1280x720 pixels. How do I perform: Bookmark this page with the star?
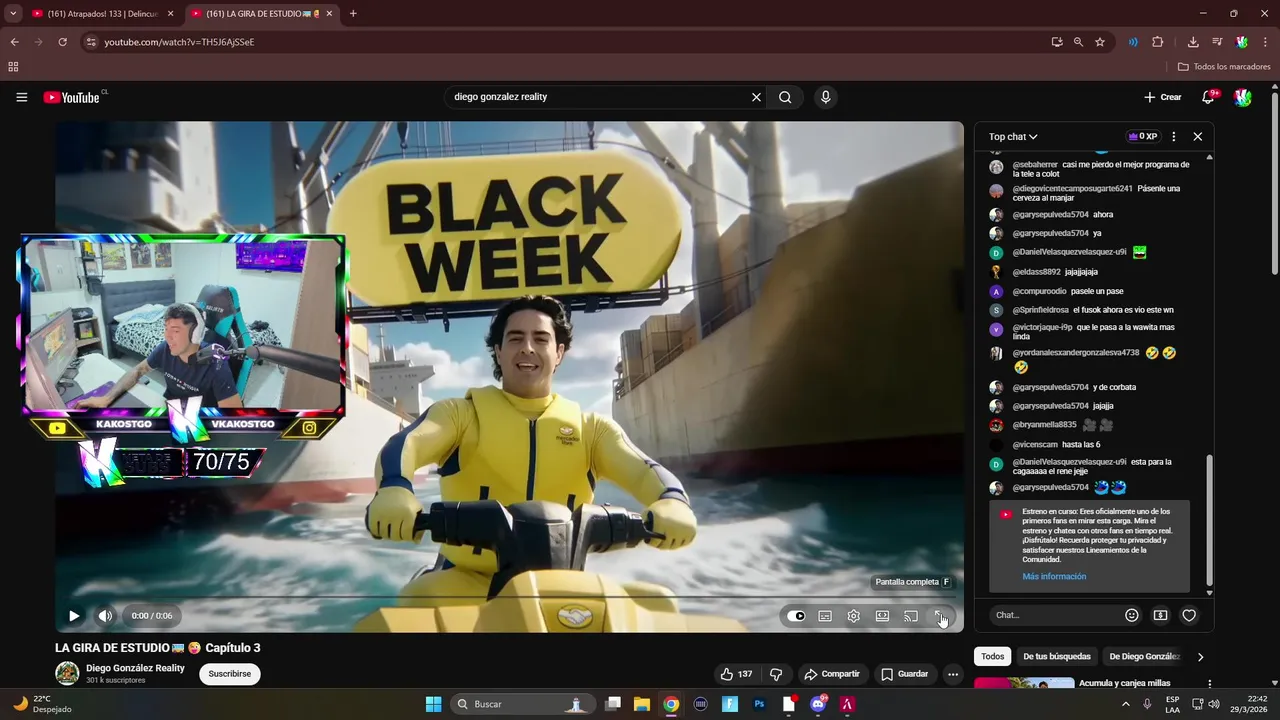pos(1100,42)
